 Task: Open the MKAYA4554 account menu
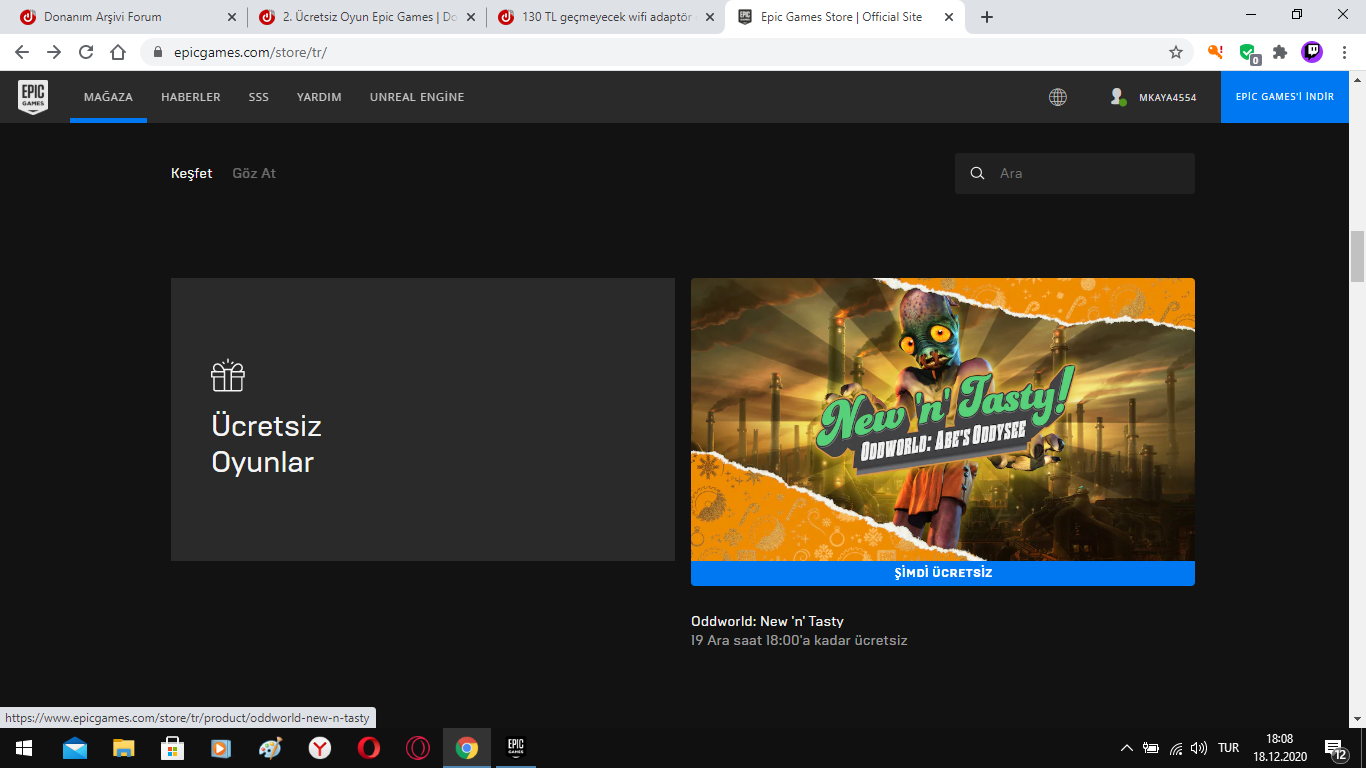click(1167, 97)
